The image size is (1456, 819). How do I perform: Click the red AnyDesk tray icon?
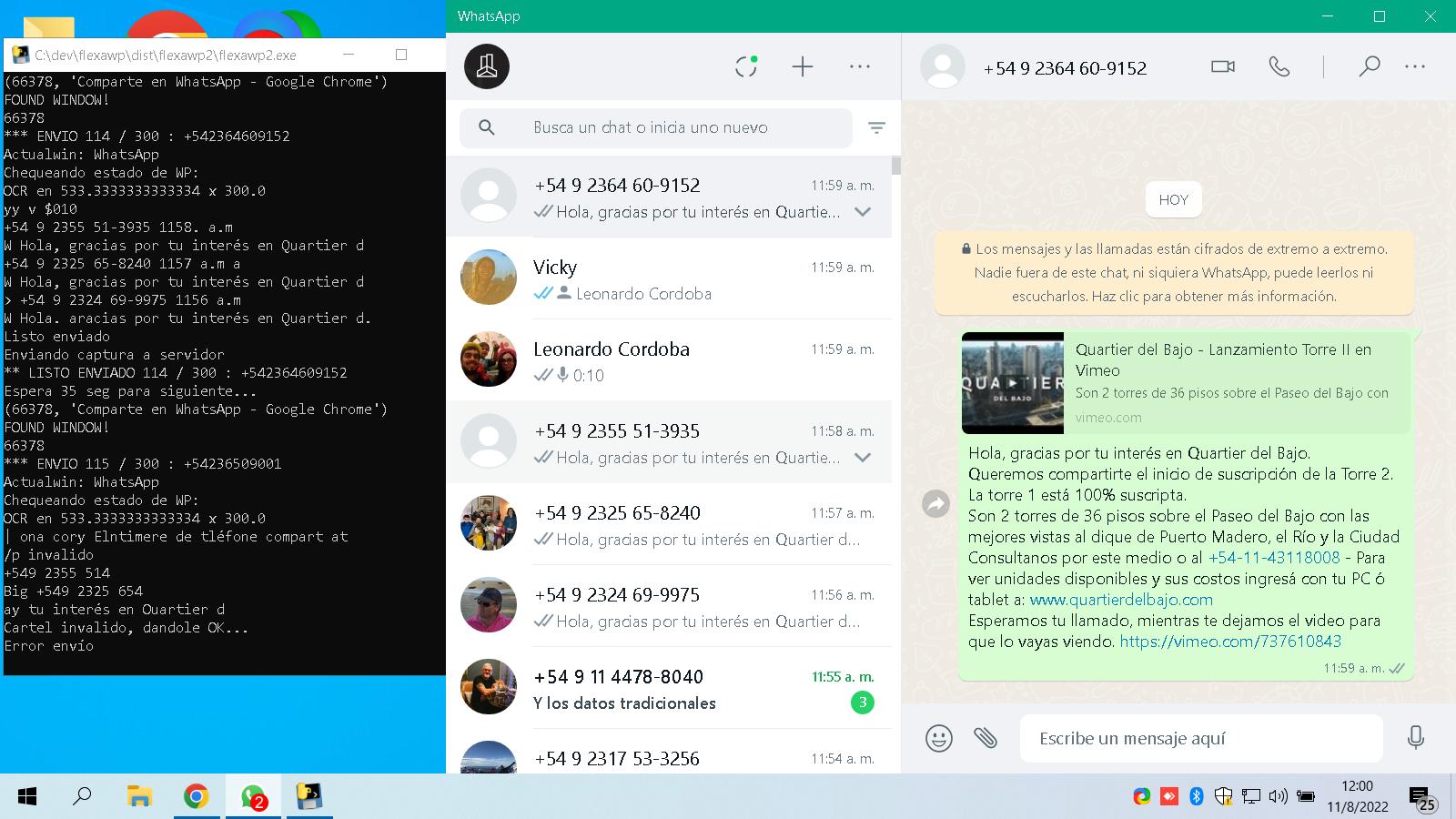(x=1169, y=796)
